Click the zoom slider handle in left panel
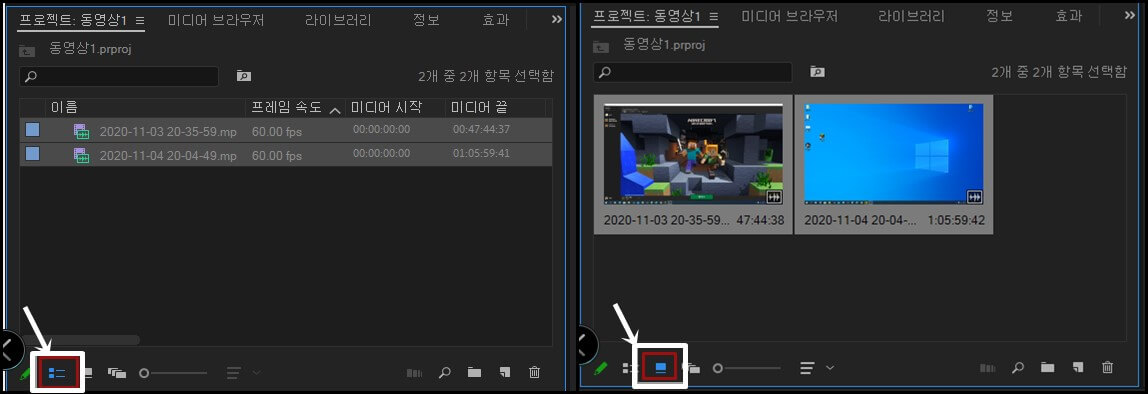The height and width of the screenshot is (394, 1148). click(x=144, y=373)
